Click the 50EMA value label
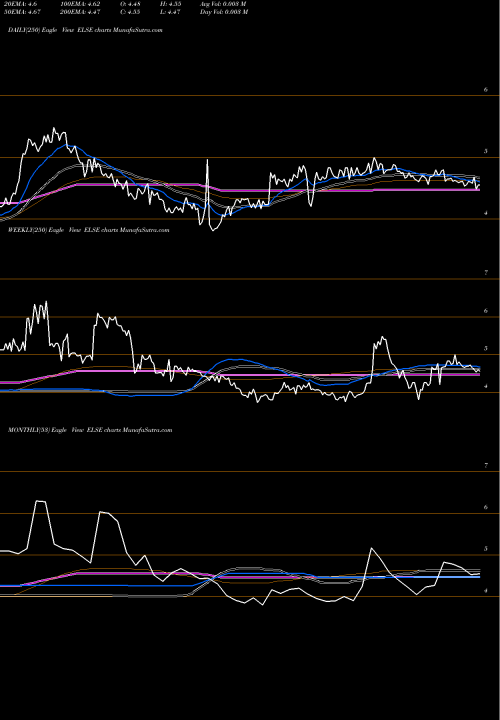500x720 pixels. 24,12
